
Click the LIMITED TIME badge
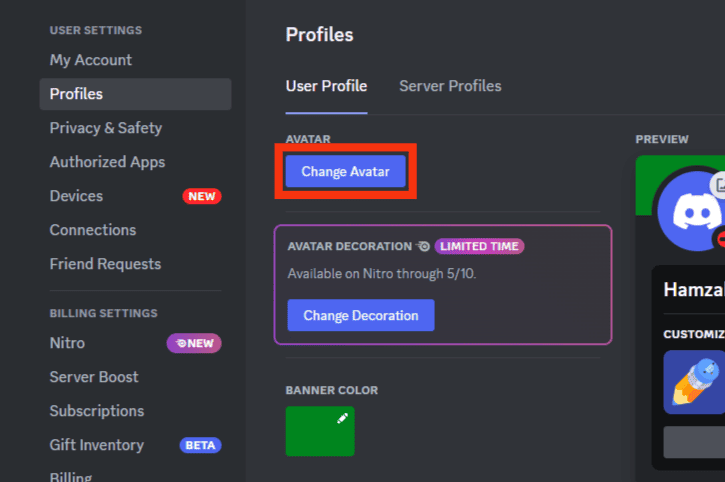pyautogui.click(x=479, y=247)
